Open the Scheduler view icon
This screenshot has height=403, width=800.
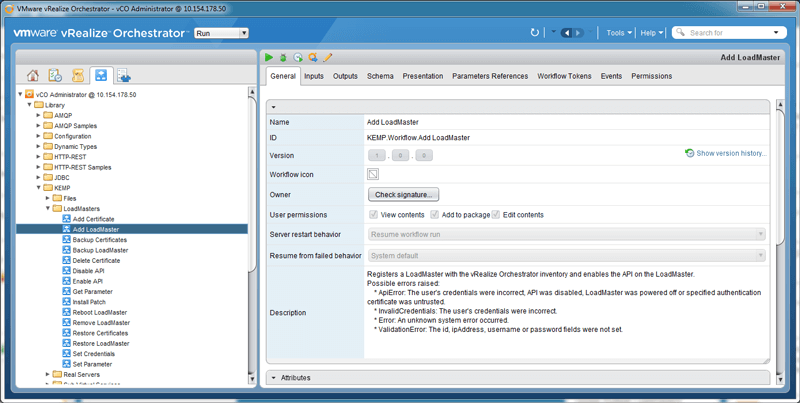point(55,75)
